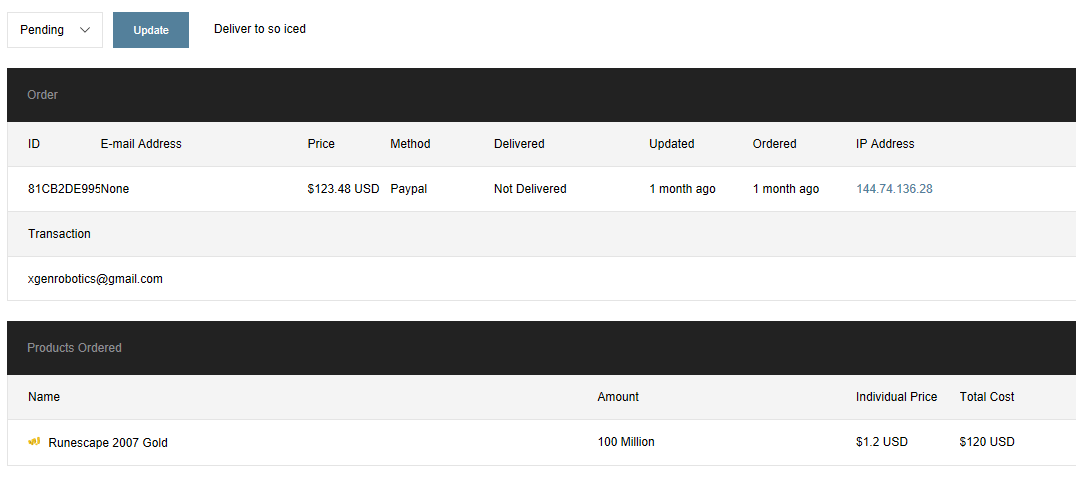
Task: Click the Transaction row label
Action: [x=59, y=234]
